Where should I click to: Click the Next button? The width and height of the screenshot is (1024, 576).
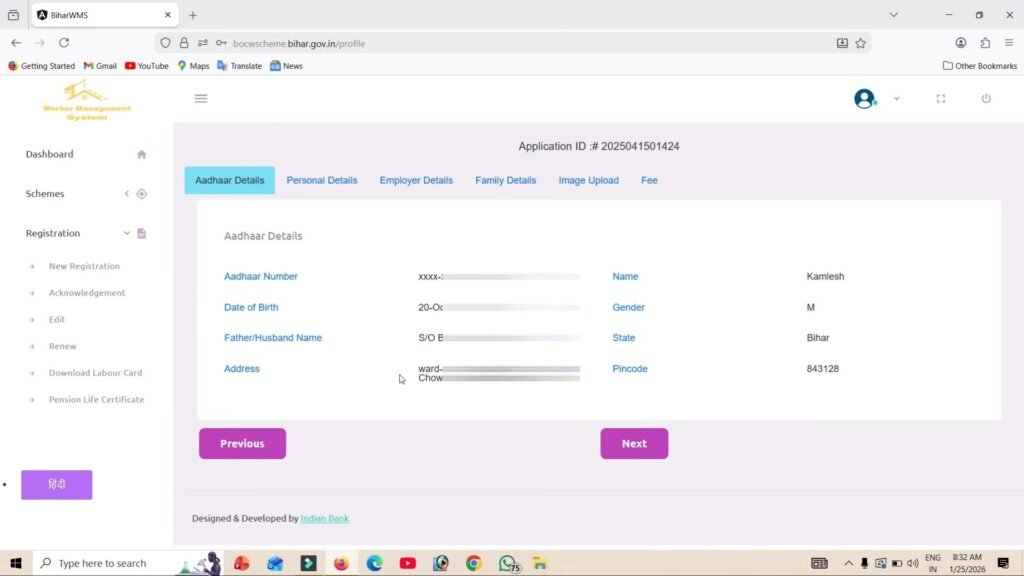tap(634, 443)
